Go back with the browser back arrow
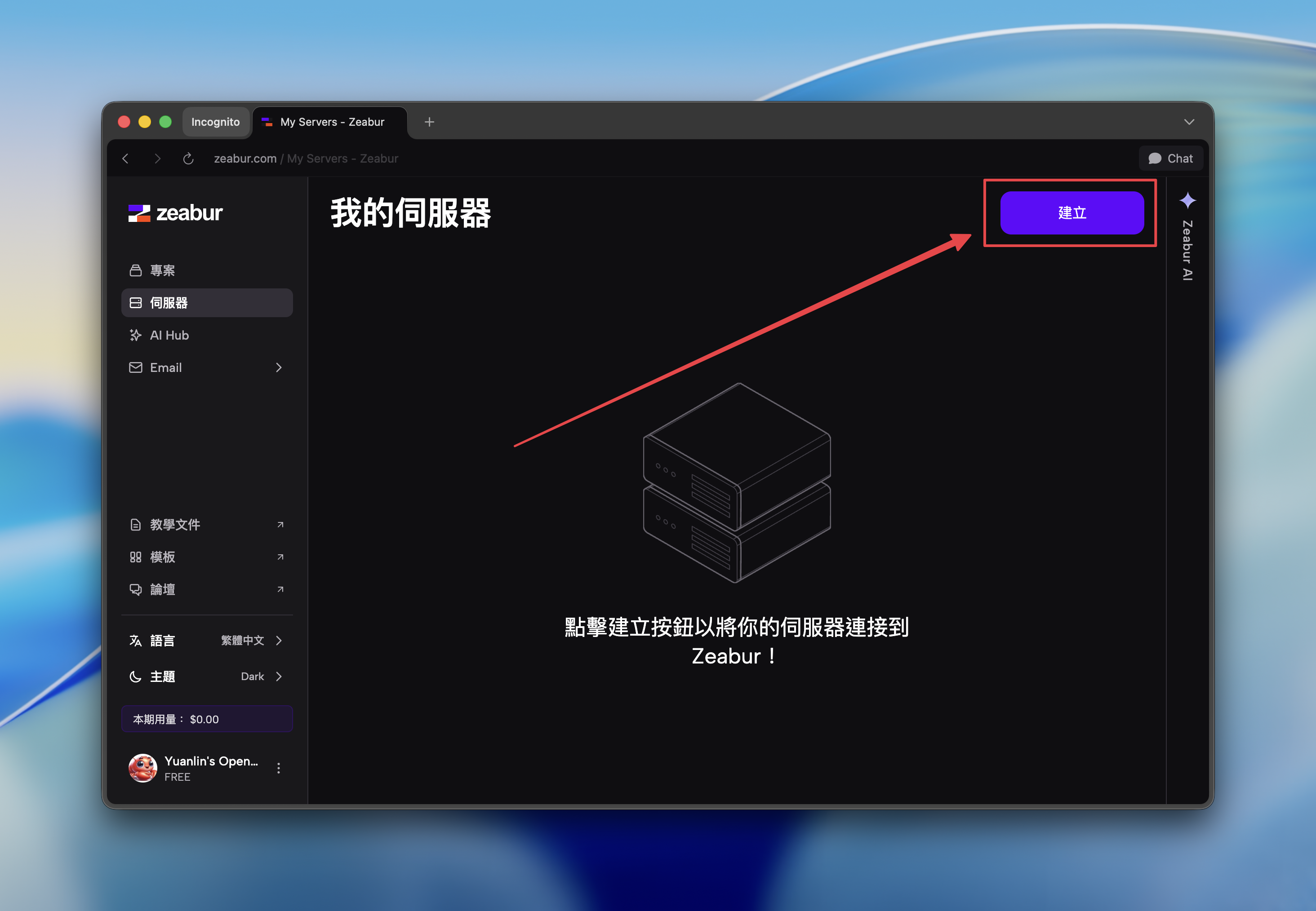The image size is (1316, 911). 125,158
